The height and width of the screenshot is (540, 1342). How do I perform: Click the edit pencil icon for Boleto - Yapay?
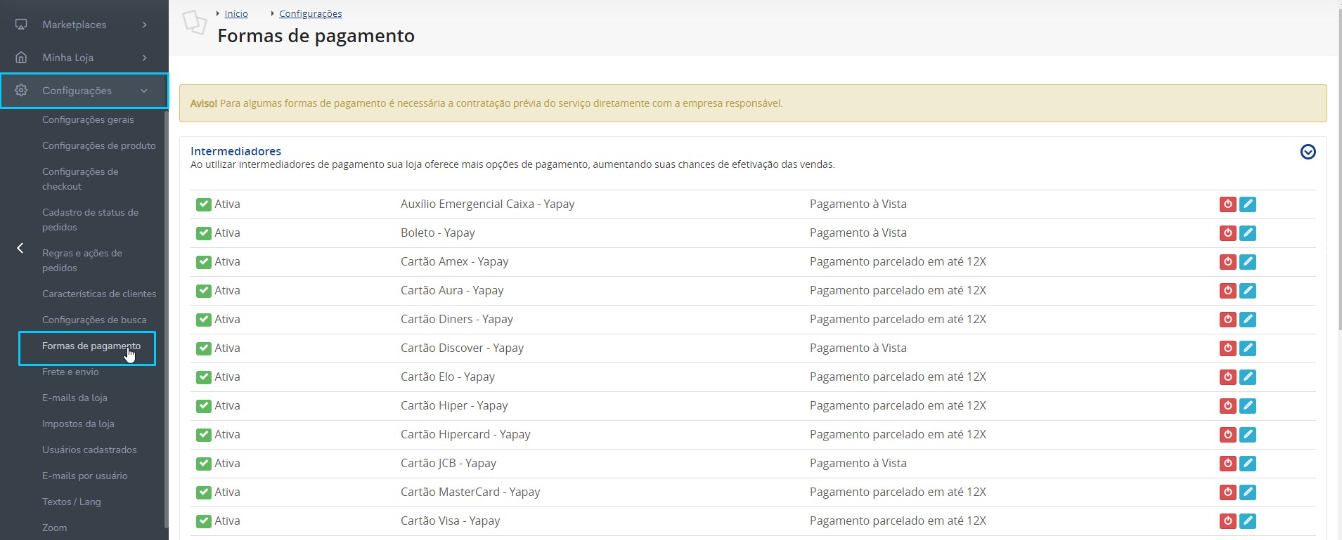[x=1247, y=233]
